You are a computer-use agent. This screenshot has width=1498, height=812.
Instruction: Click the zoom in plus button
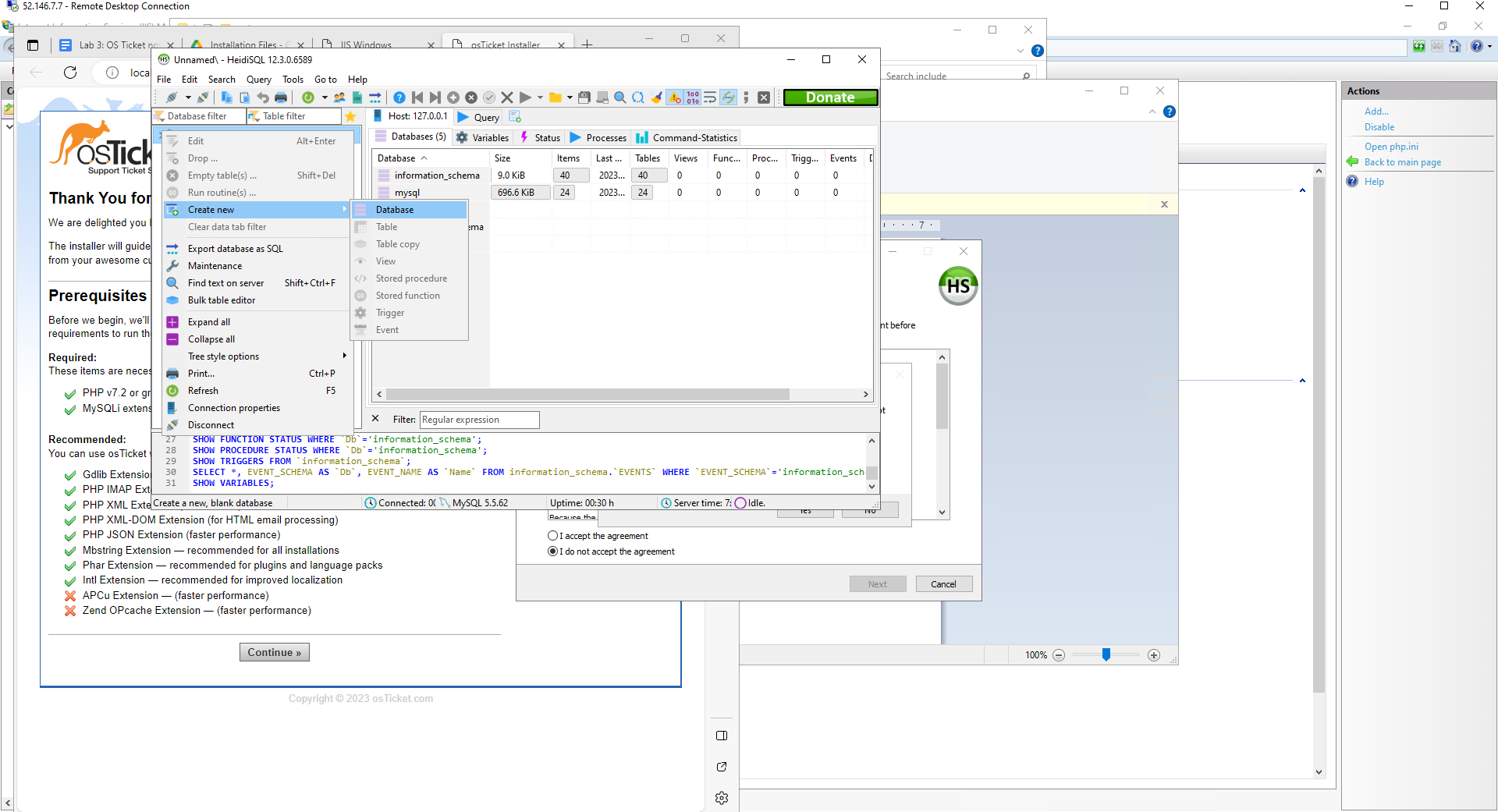coord(1154,655)
